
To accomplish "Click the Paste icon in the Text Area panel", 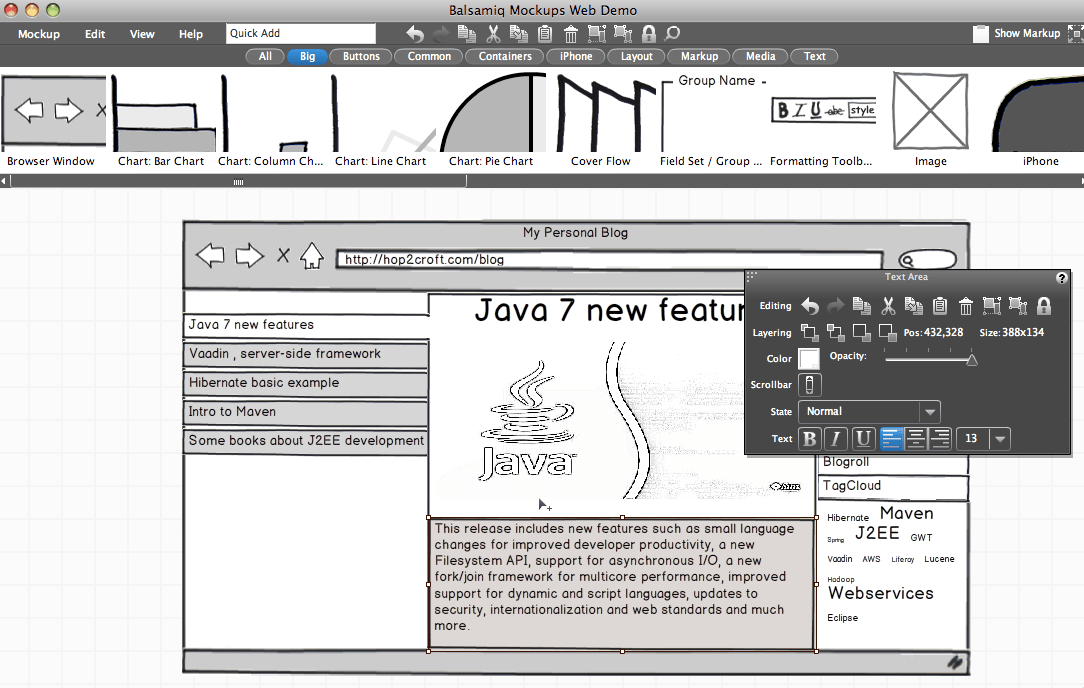I will pos(938,306).
